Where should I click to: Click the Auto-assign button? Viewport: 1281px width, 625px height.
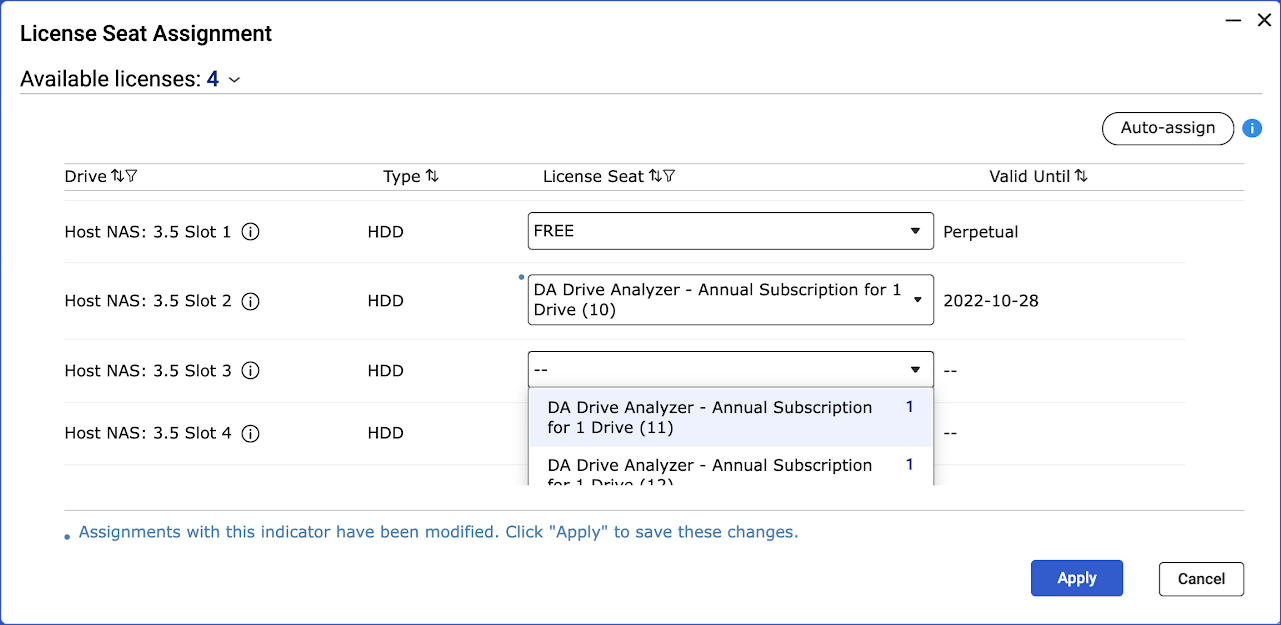1167,128
